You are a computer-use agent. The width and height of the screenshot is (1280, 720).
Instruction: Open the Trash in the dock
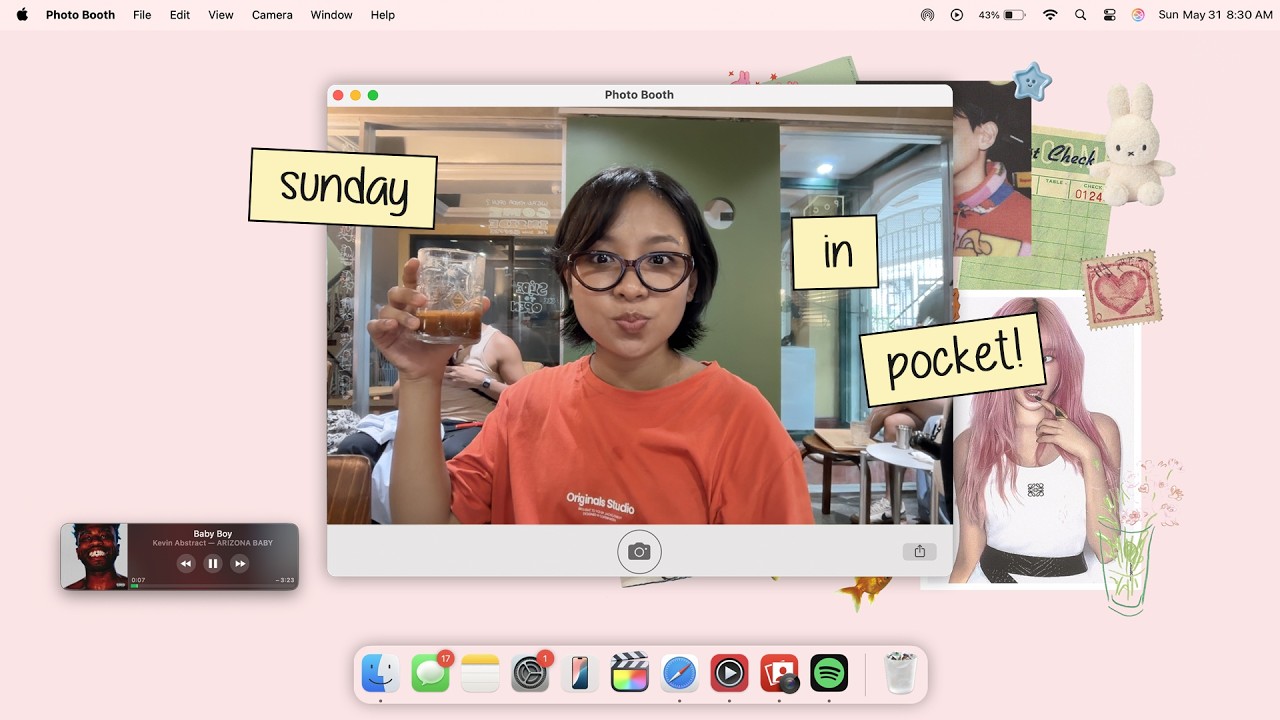pyautogui.click(x=901, y=673)
